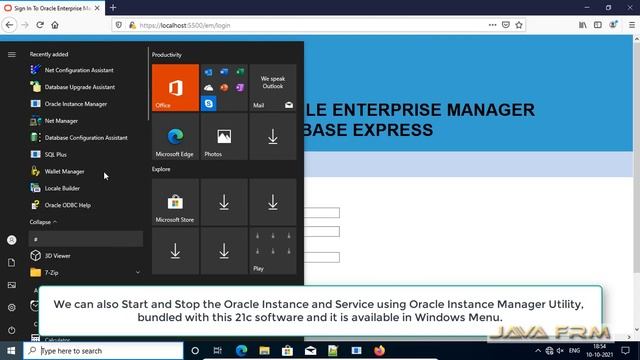Click the Power button in Start
Viewport: 640px width, 360px height.
(12, 330)
